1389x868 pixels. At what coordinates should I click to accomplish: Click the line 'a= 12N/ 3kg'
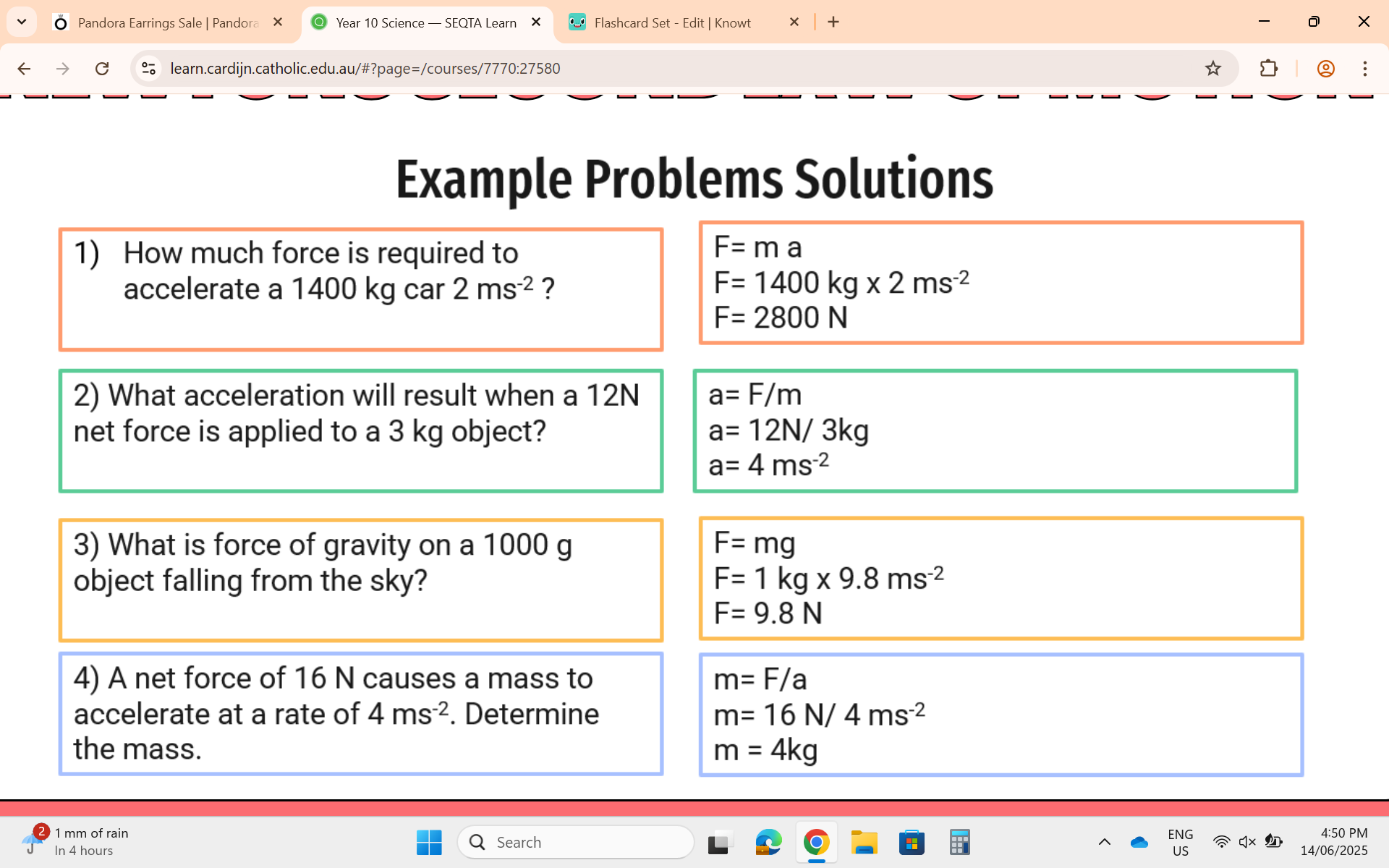[x=789, y=430]
